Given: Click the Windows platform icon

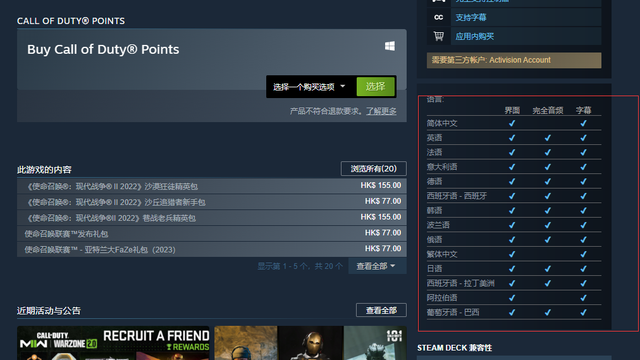Looking at the screenshot, I should click(390, 46).
